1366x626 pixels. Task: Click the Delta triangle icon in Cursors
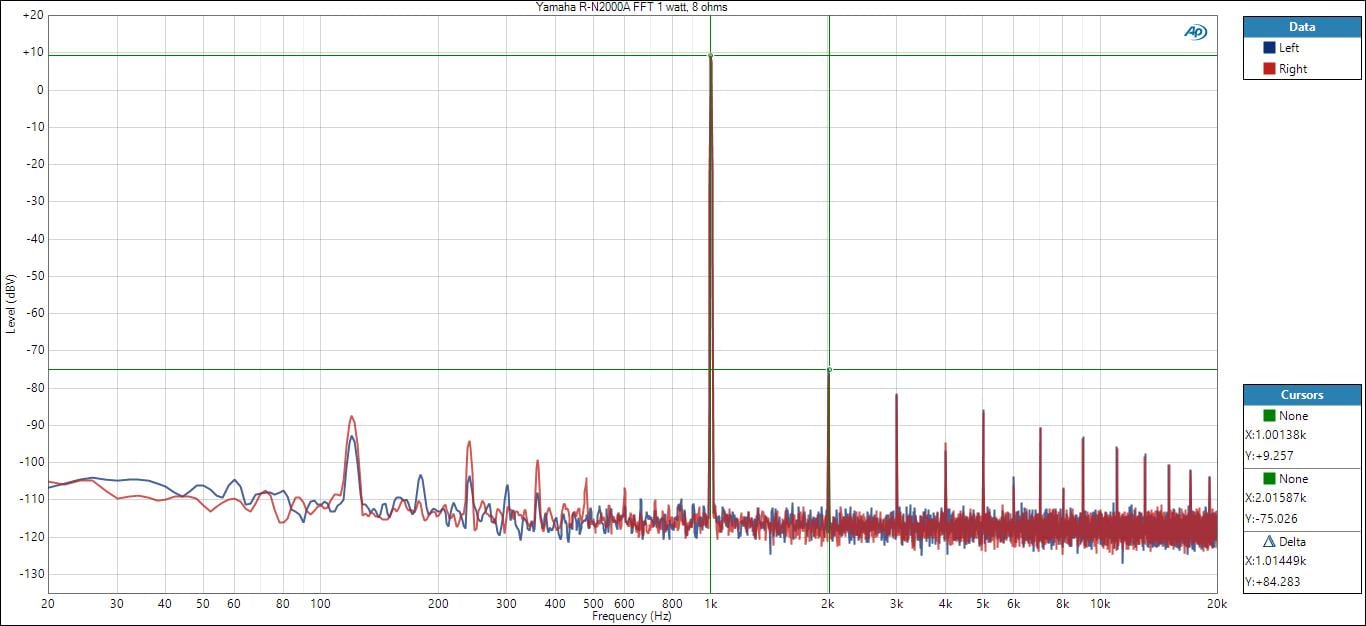(1269, 541)
